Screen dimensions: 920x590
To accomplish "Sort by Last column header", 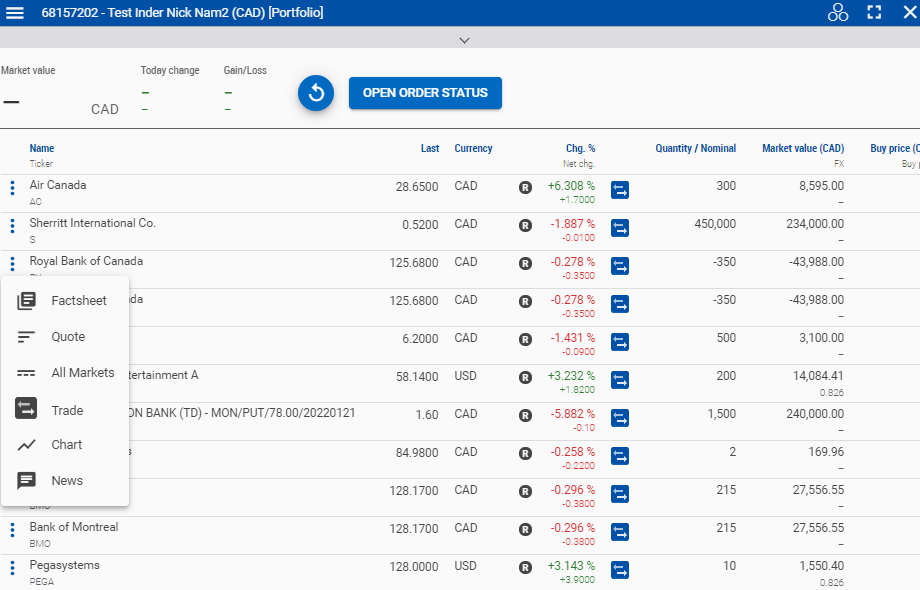I will coord(430,148).
